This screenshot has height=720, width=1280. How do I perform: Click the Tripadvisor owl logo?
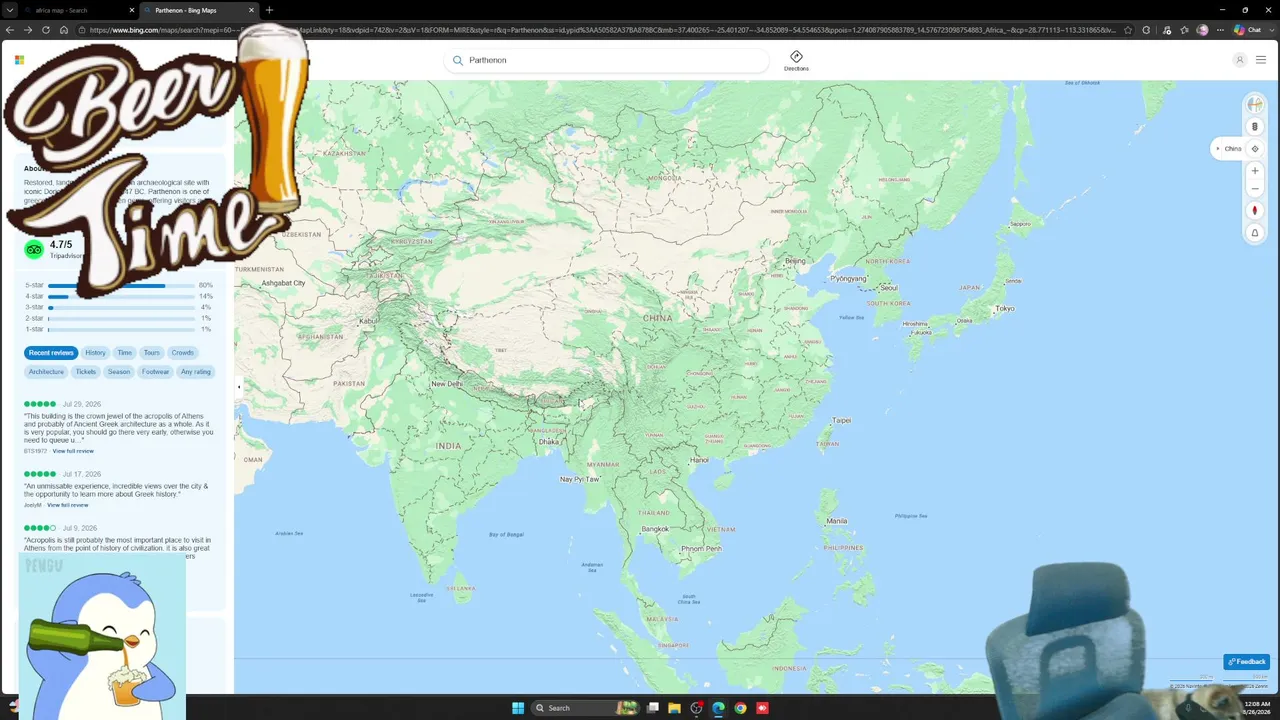(34, 249)
